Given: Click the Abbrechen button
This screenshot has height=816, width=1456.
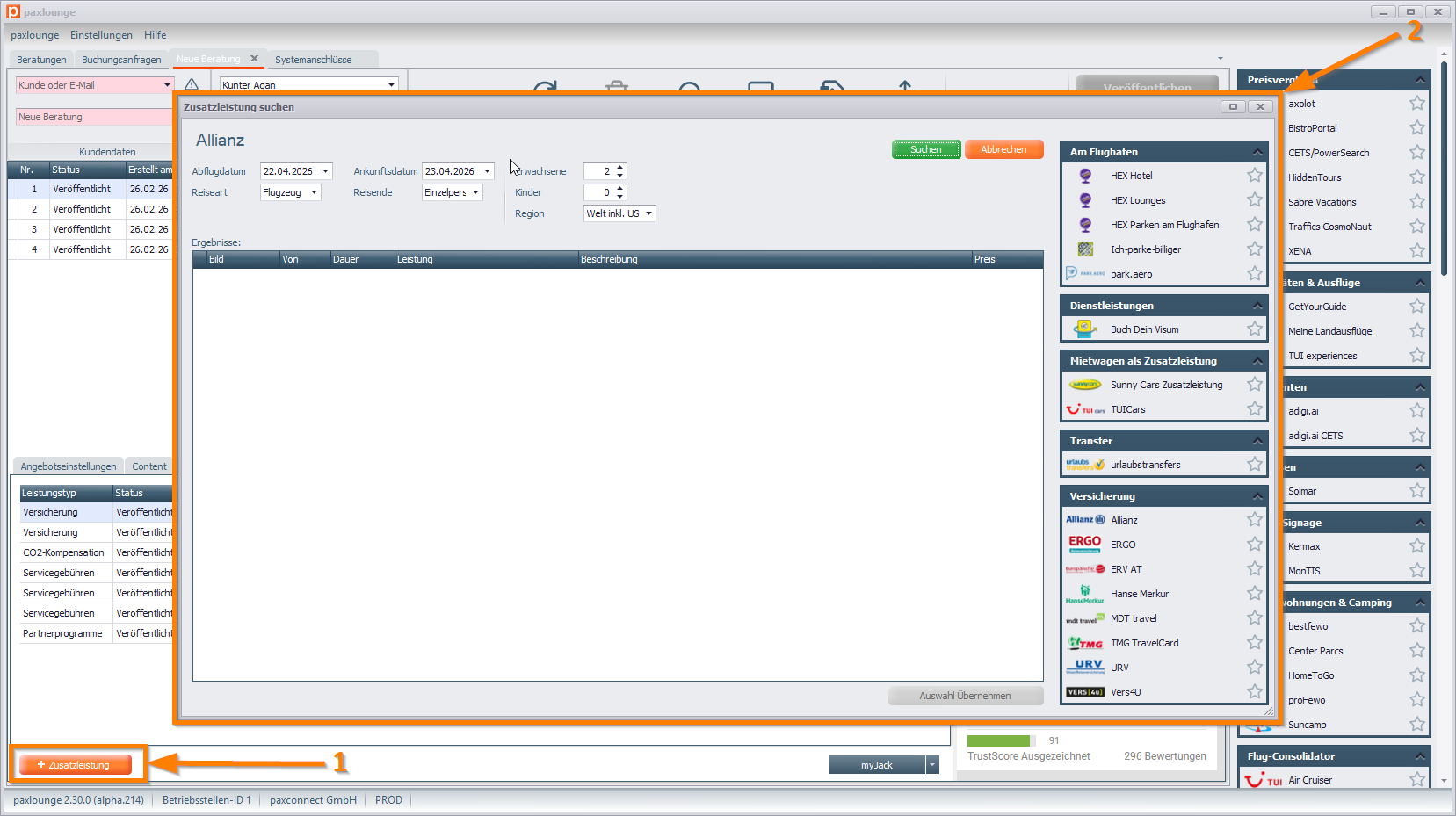Looking at the screenshot, I should tap(1003, 149).
